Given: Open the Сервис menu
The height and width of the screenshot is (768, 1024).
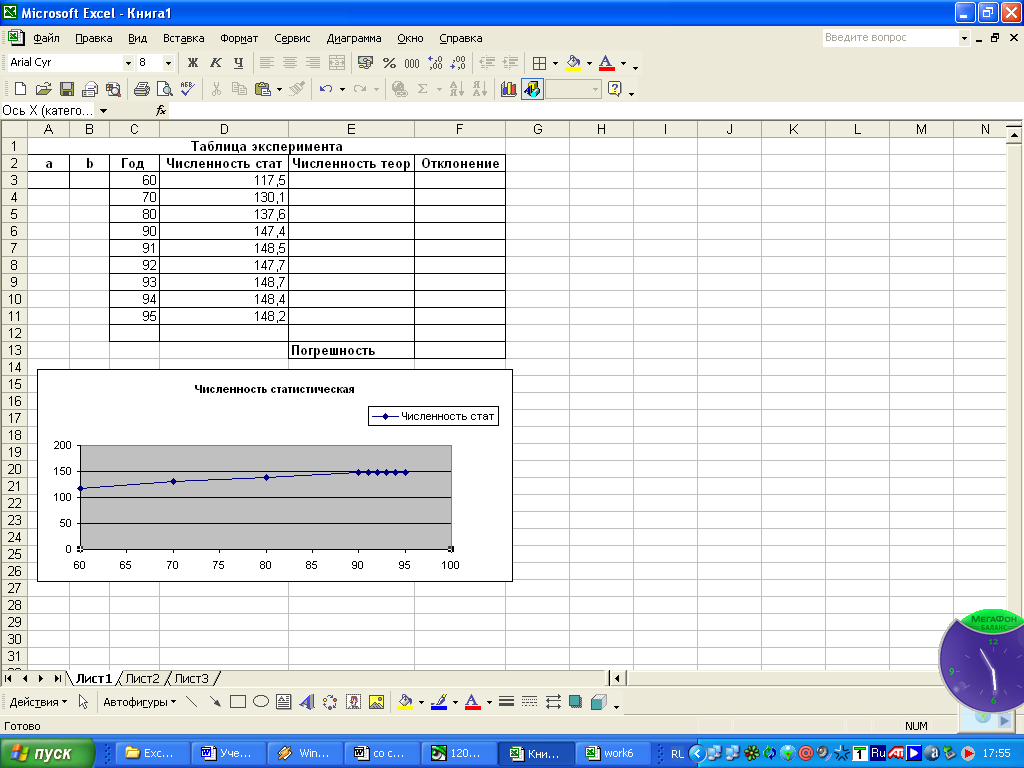Looking at the screenshot, I should point(292,38).
